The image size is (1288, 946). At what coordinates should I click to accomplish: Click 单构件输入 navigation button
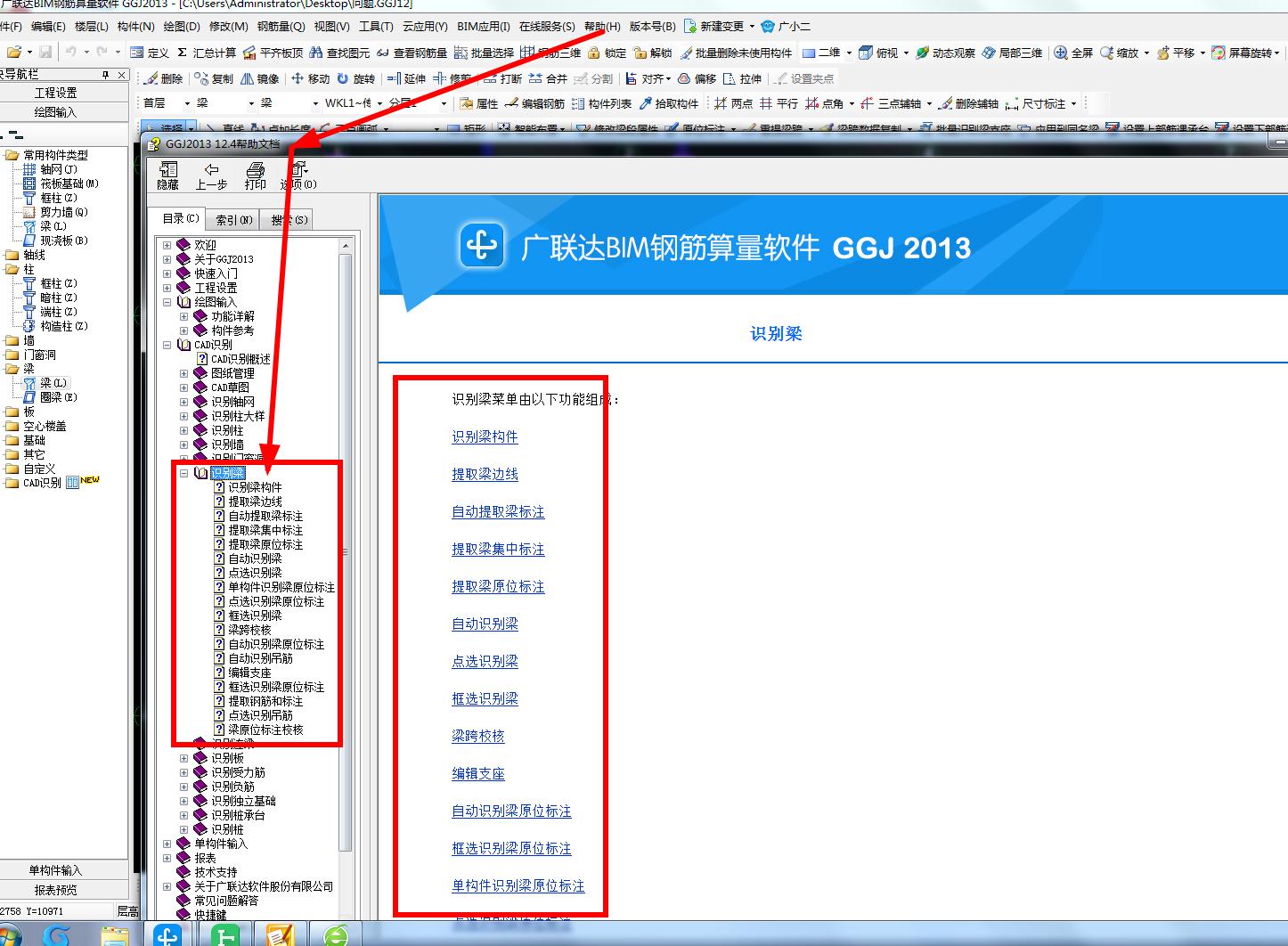tap(55, 869)
